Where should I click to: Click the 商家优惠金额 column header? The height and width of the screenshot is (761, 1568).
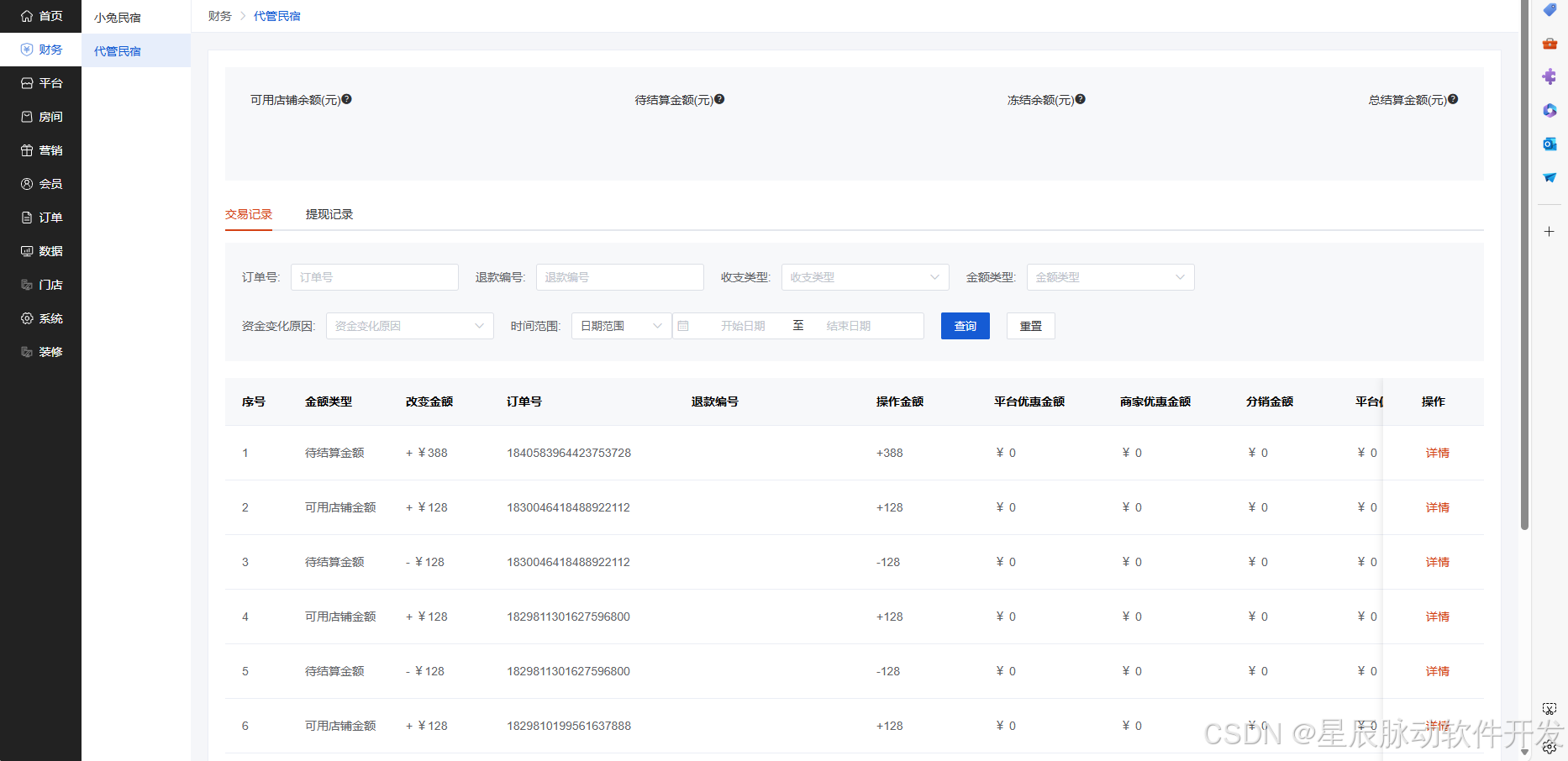(1155, 401)
